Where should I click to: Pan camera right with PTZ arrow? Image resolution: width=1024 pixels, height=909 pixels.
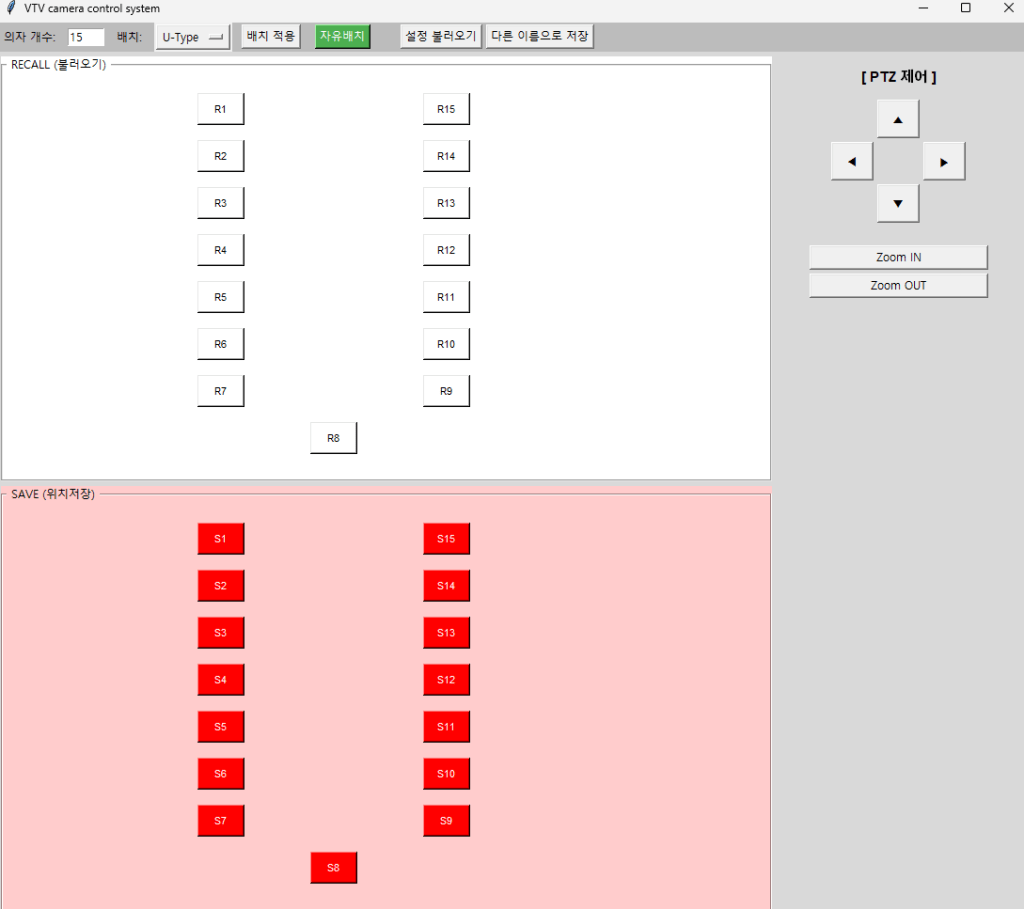point(943,161)
